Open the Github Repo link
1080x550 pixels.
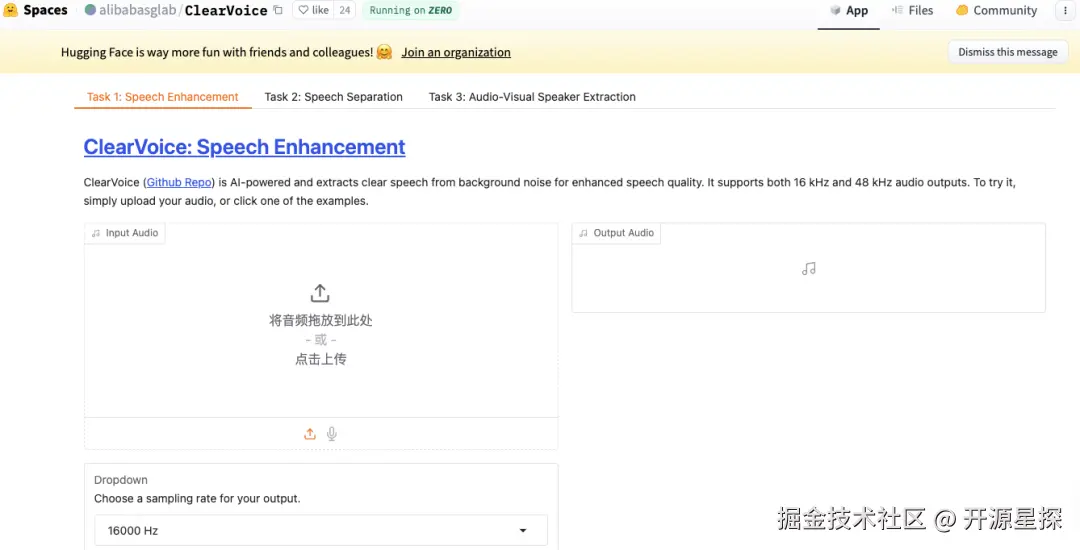(x=179, y=182)
